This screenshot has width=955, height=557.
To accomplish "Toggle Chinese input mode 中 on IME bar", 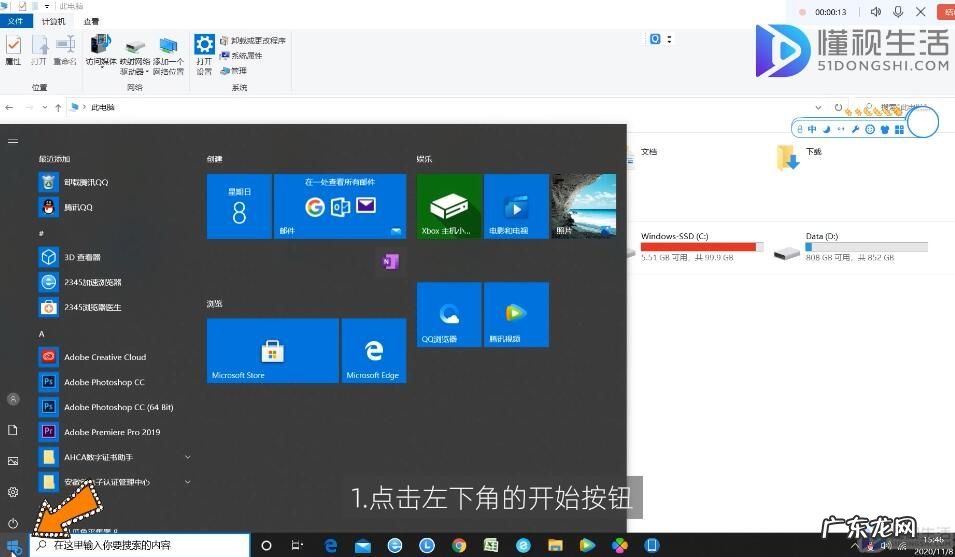I will pos(812,129).
